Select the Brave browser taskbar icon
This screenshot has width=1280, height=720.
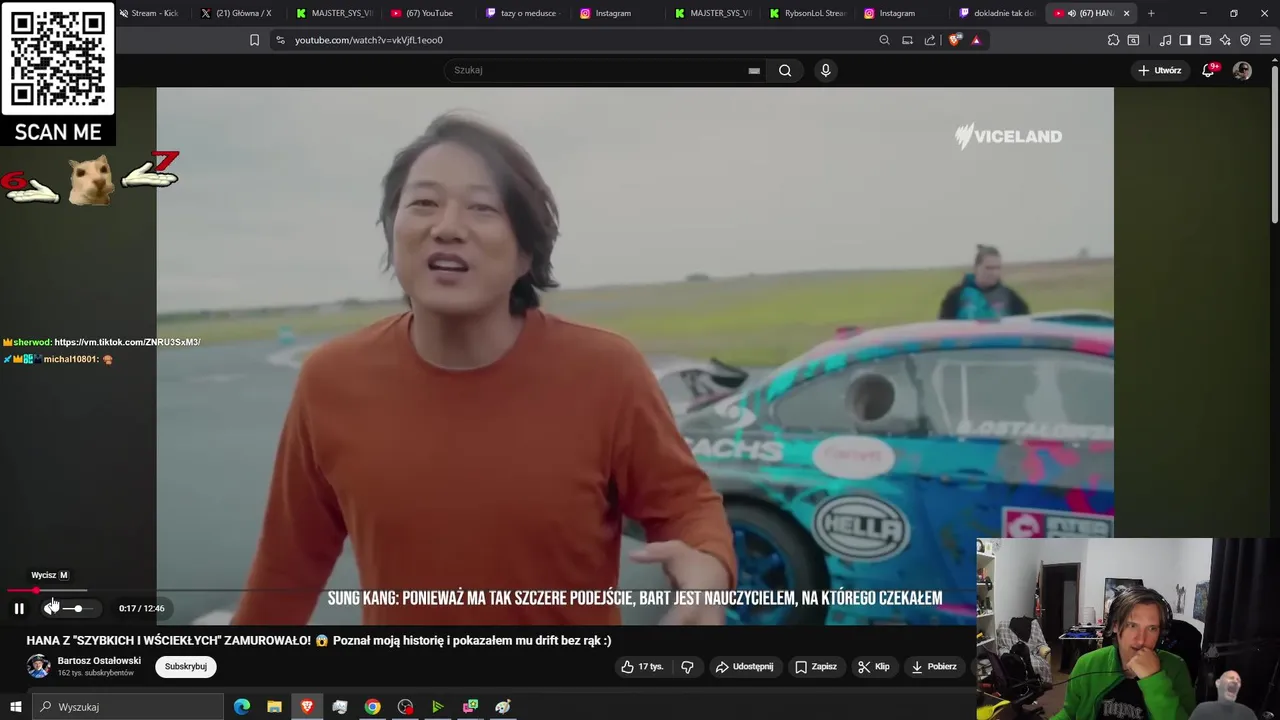[x=307, y=707]
